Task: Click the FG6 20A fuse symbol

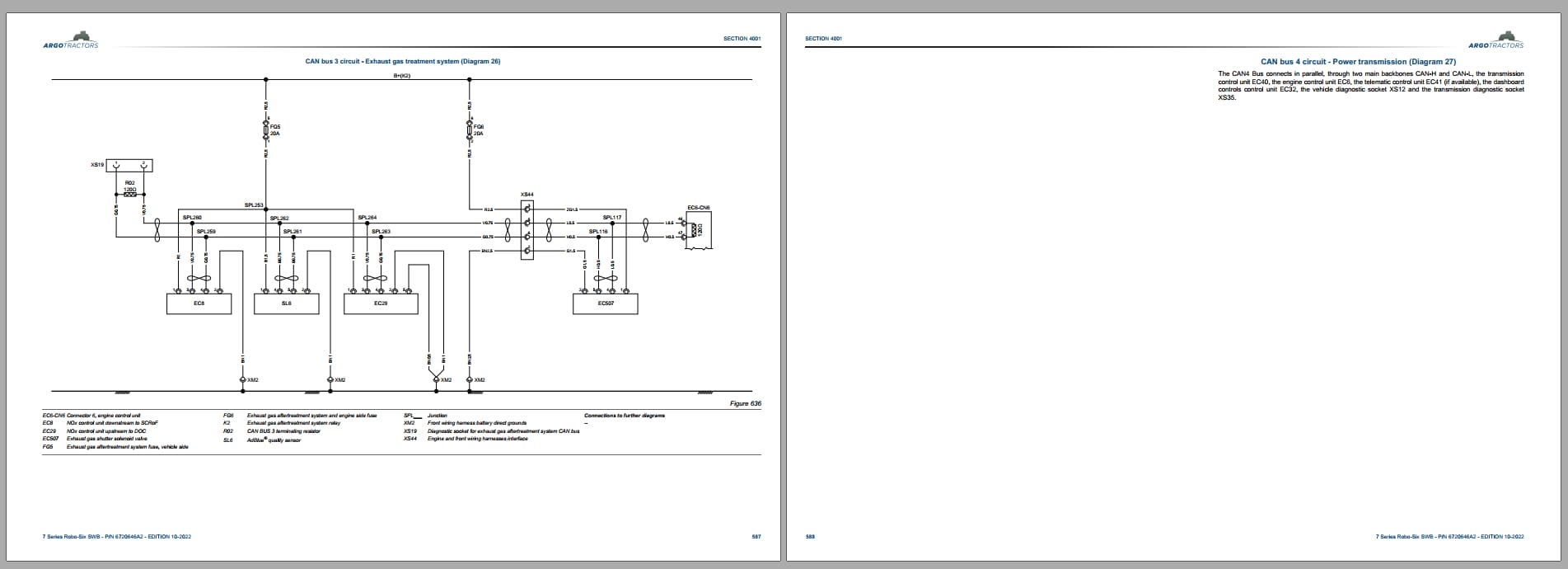Action: coord(470,129)
